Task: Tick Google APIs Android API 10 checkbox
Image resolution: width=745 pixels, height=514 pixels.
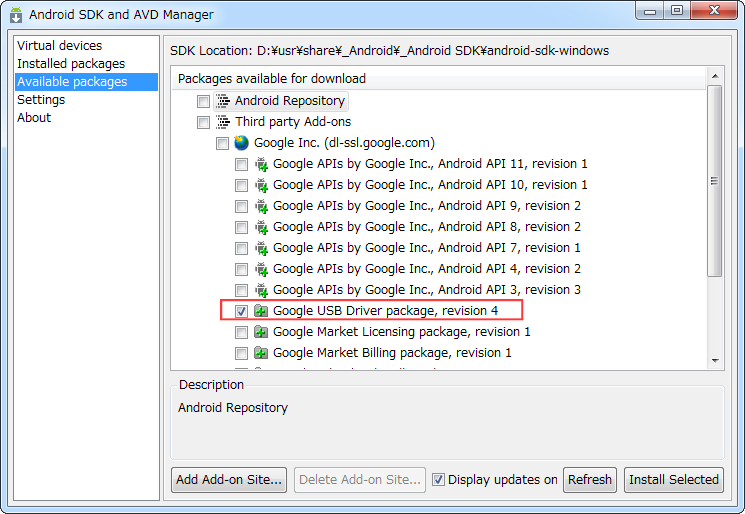Action: tap(241, 185)
